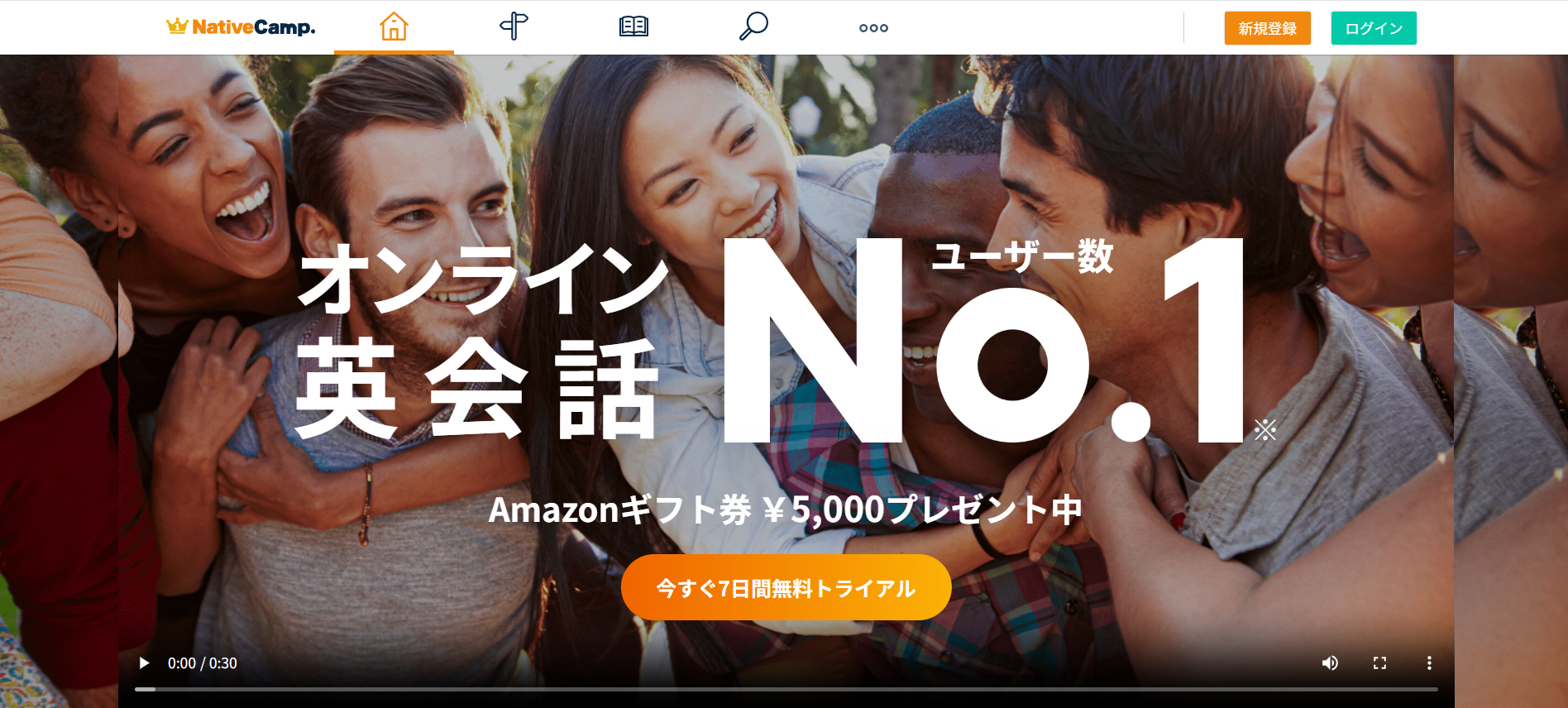Open the video's three-dot options menu

[1429, 663]
